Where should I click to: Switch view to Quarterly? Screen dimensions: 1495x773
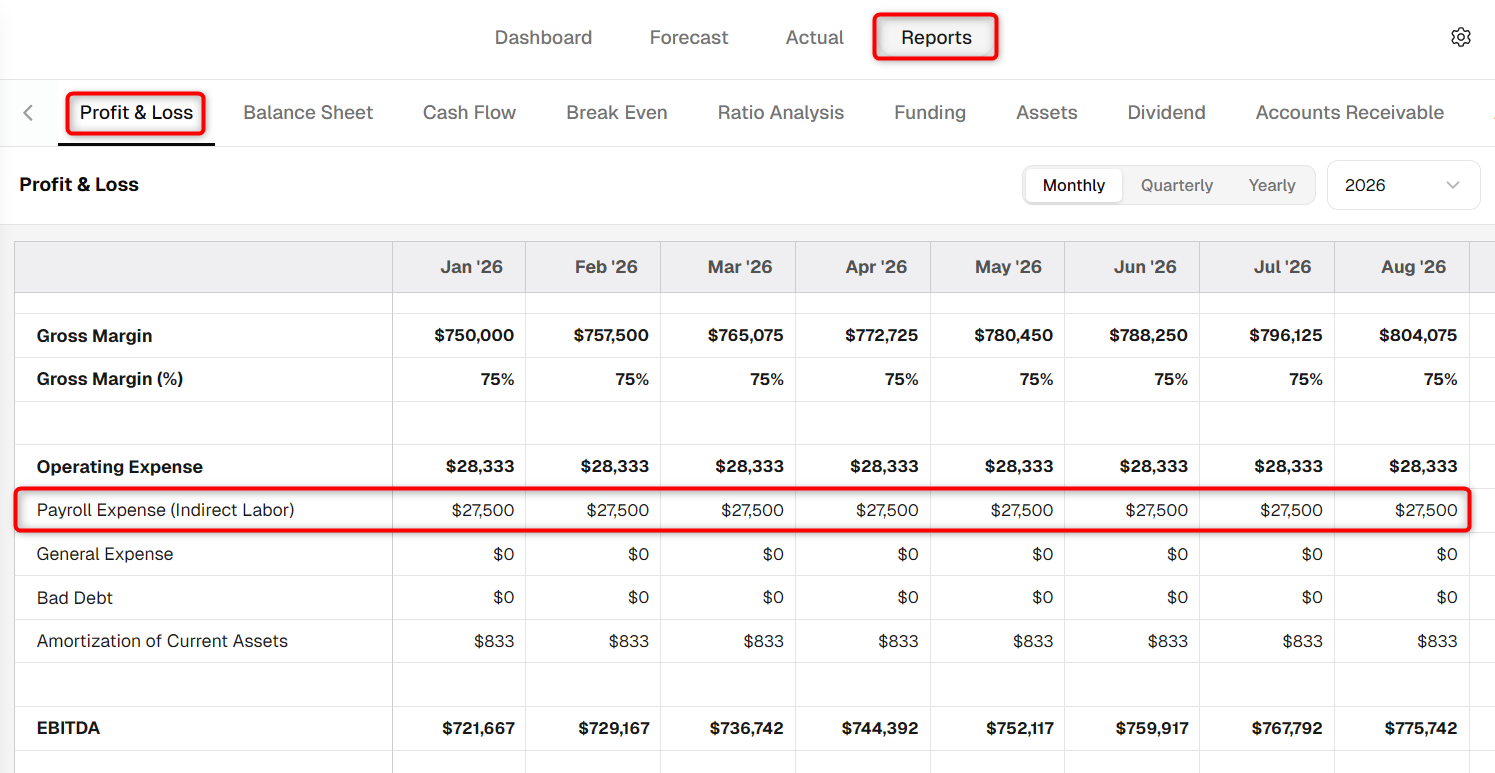pos(1177,185)
